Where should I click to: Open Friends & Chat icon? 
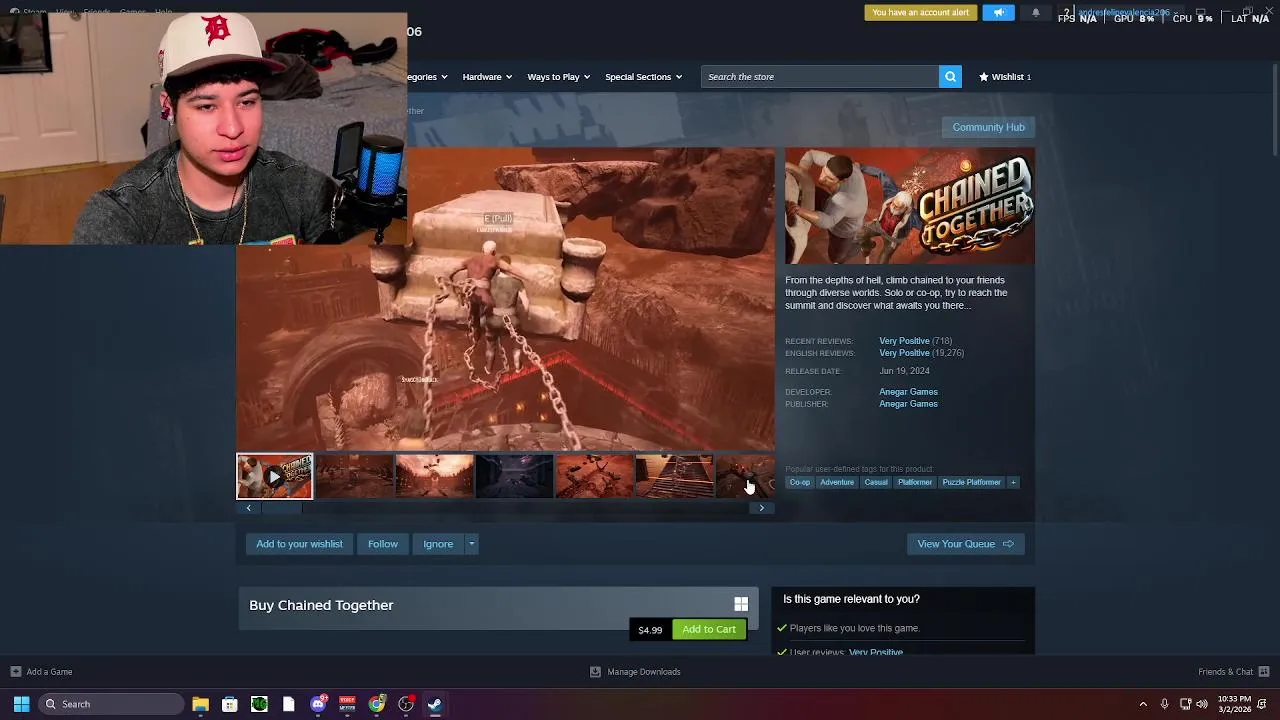1264,672
